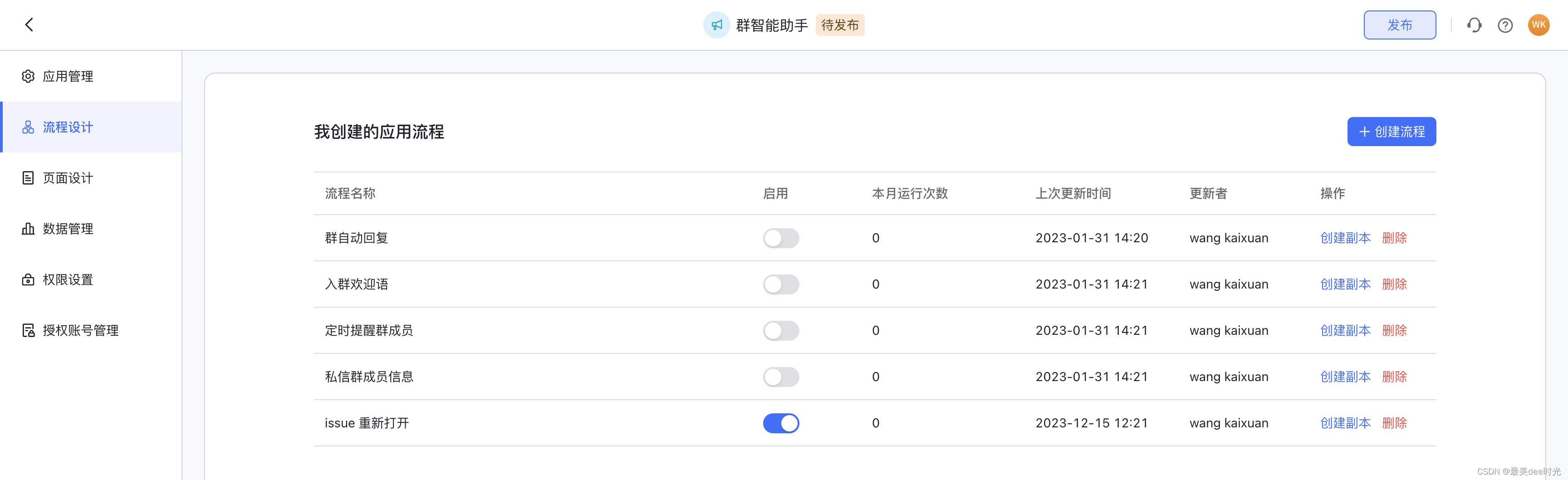Click the megaphone icon beside 群智能助手
The height and width of the screenshot is (480, 1568).
[x=716, y=25]
